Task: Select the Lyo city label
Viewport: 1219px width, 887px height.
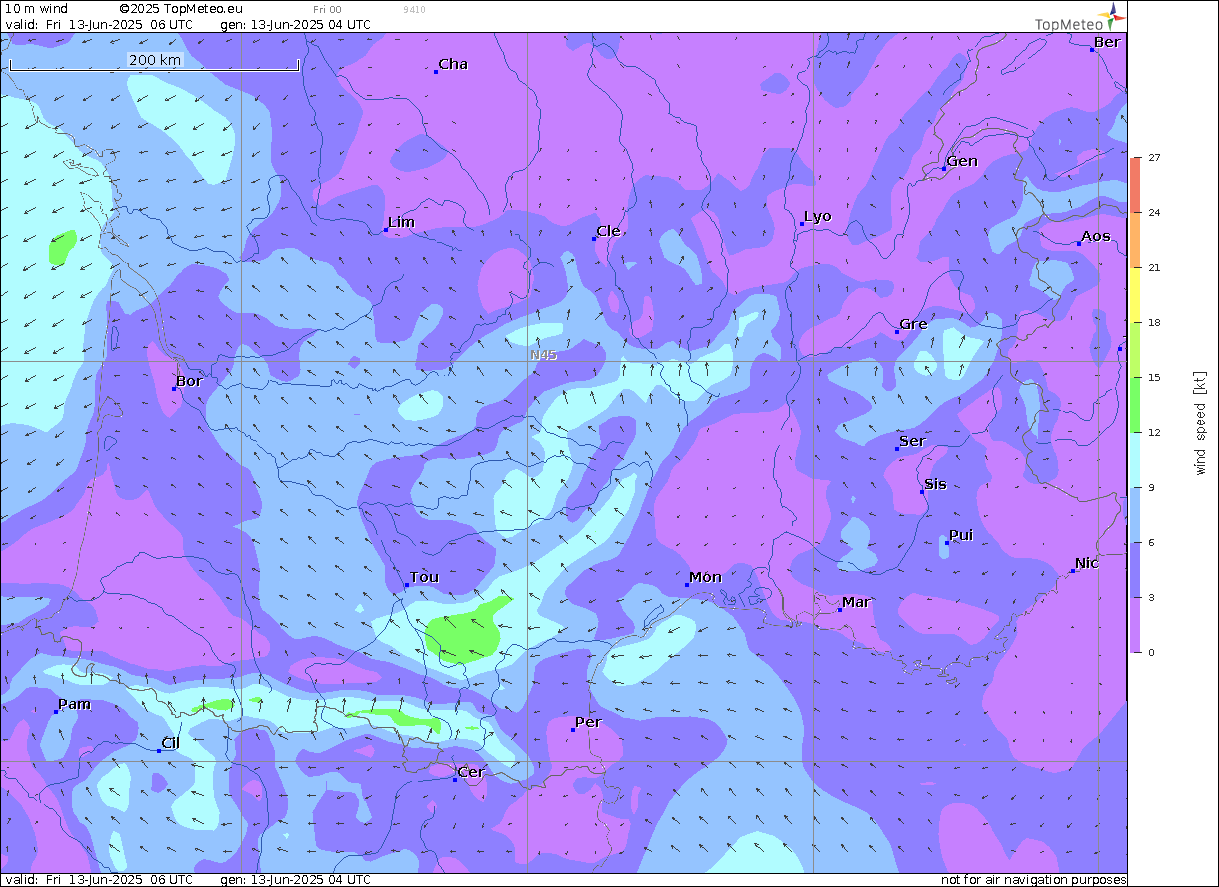Action: click(x=818, y=216)
